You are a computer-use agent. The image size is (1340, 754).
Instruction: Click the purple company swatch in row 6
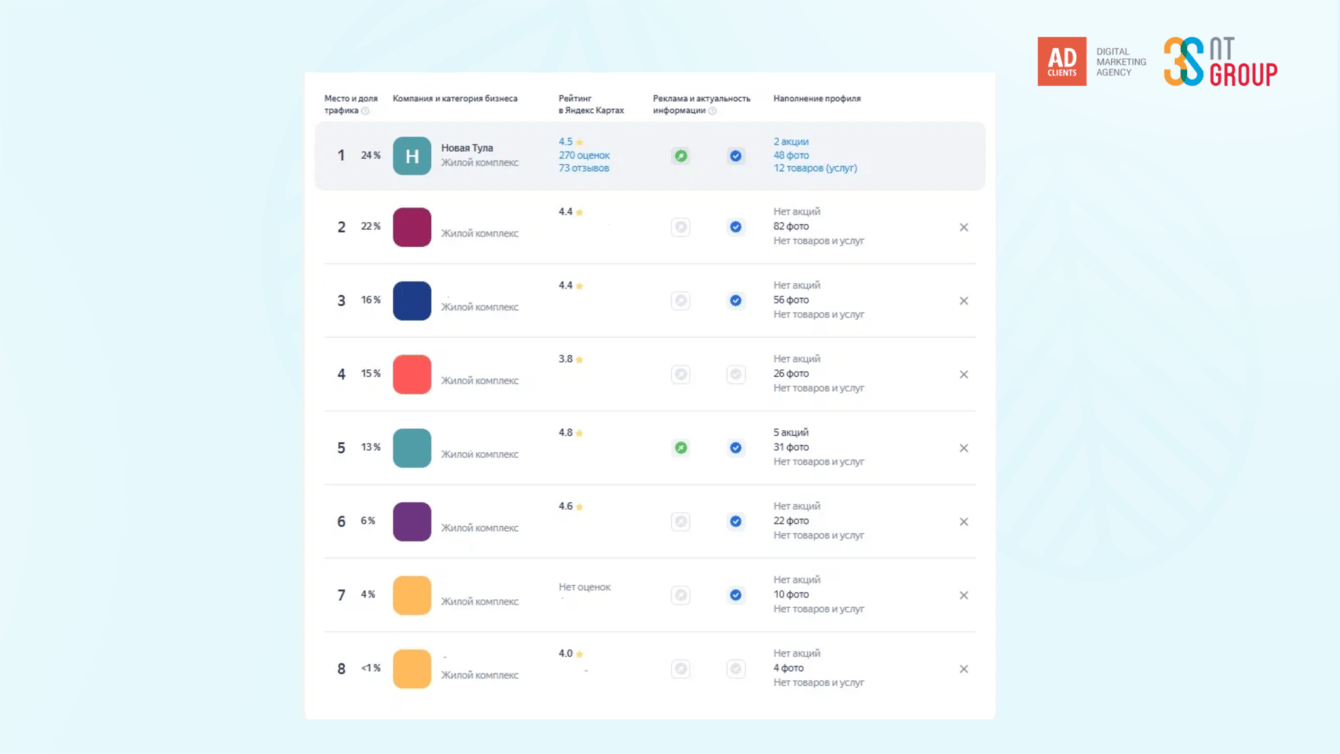click(412, 522)
